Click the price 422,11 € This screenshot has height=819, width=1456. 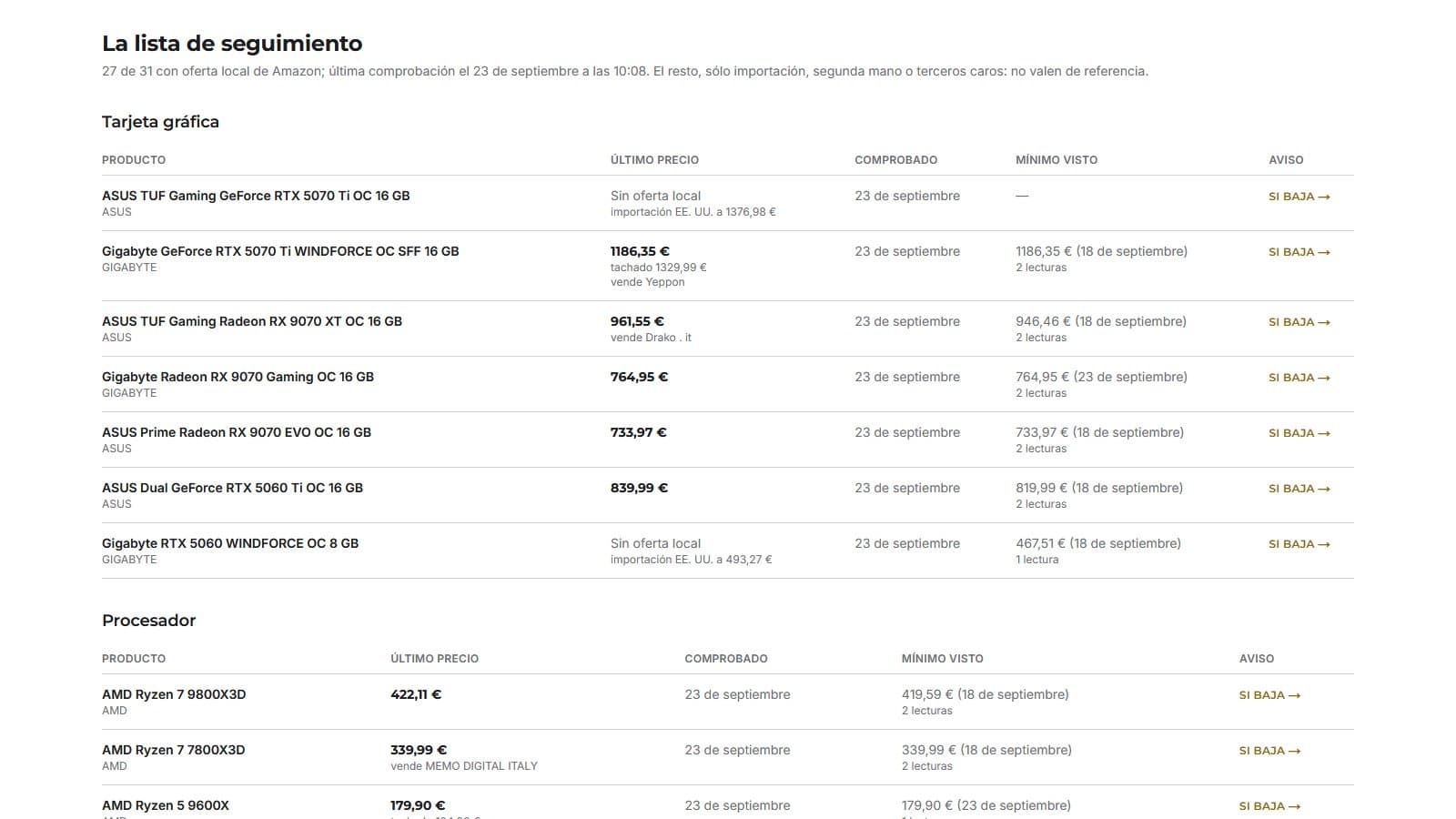[416, 694]
